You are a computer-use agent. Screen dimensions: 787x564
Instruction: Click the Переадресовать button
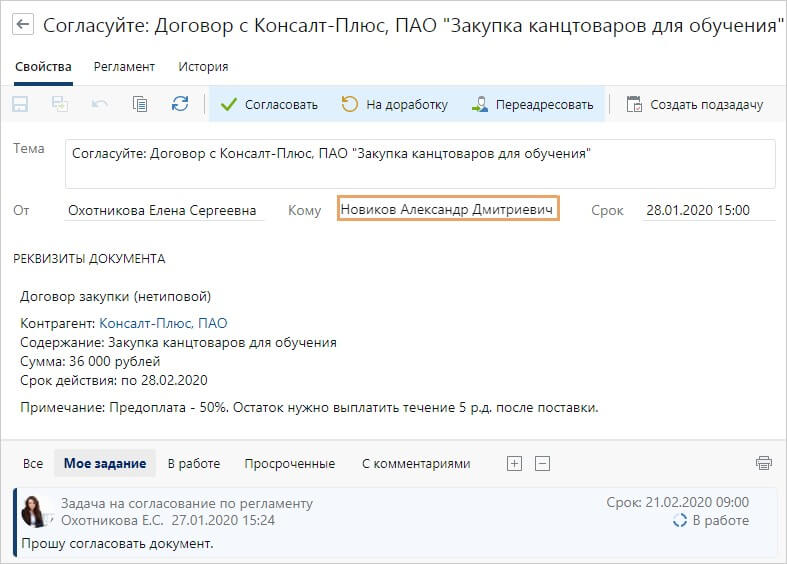(533, 104)
